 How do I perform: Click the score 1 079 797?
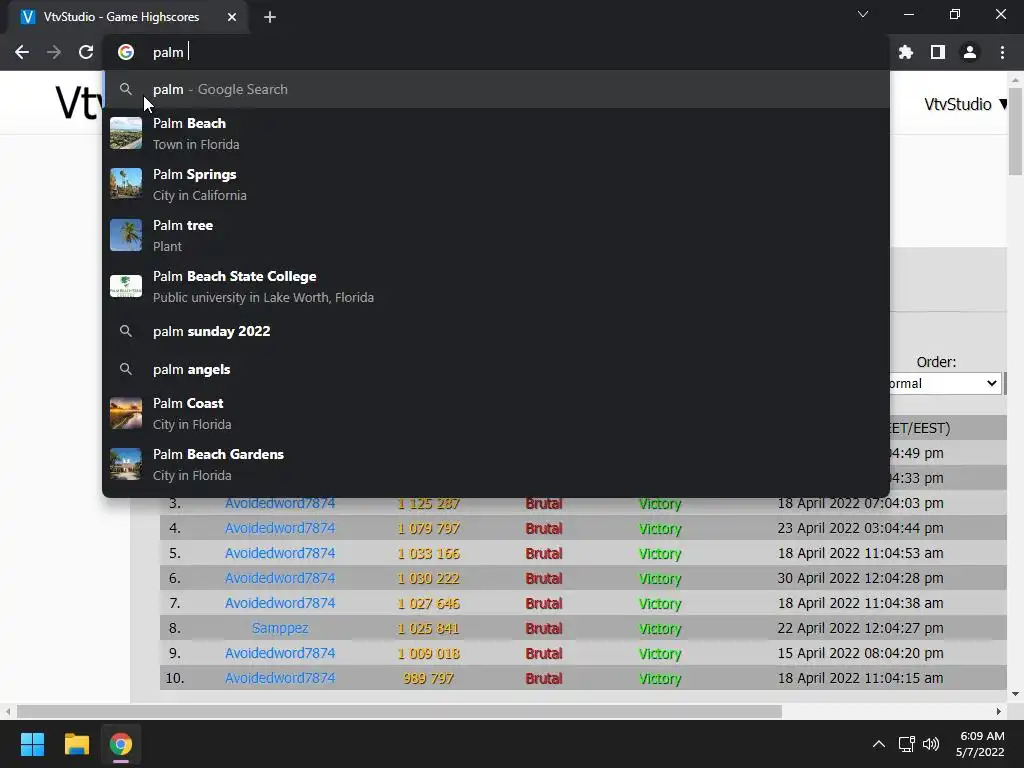(428, 528)
